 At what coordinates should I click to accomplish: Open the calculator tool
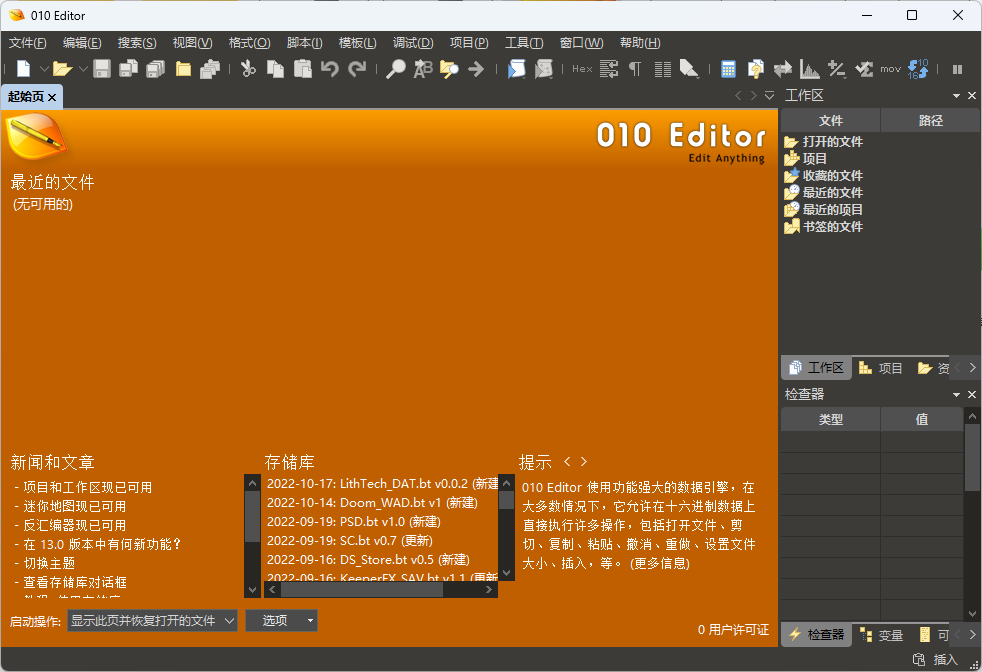point(728,69)
